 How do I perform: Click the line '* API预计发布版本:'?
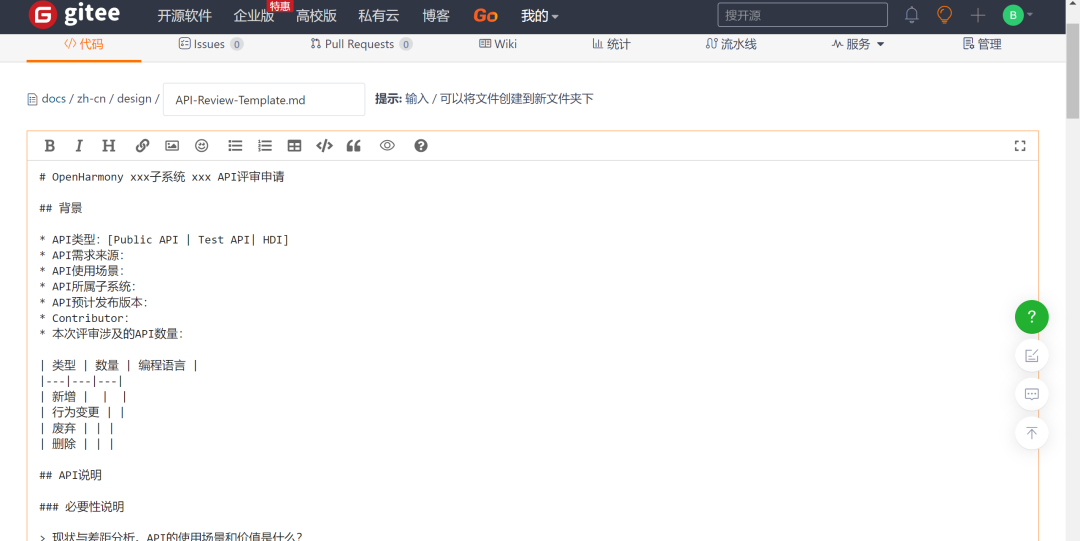point(94,303)
